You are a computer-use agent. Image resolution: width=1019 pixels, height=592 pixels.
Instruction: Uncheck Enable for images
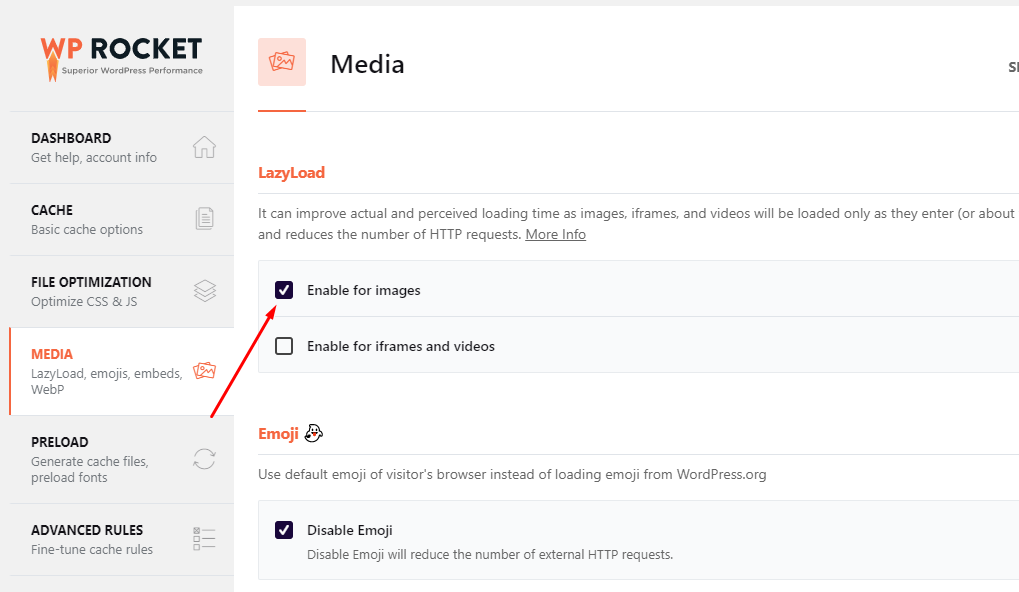(x=284, y=289)
